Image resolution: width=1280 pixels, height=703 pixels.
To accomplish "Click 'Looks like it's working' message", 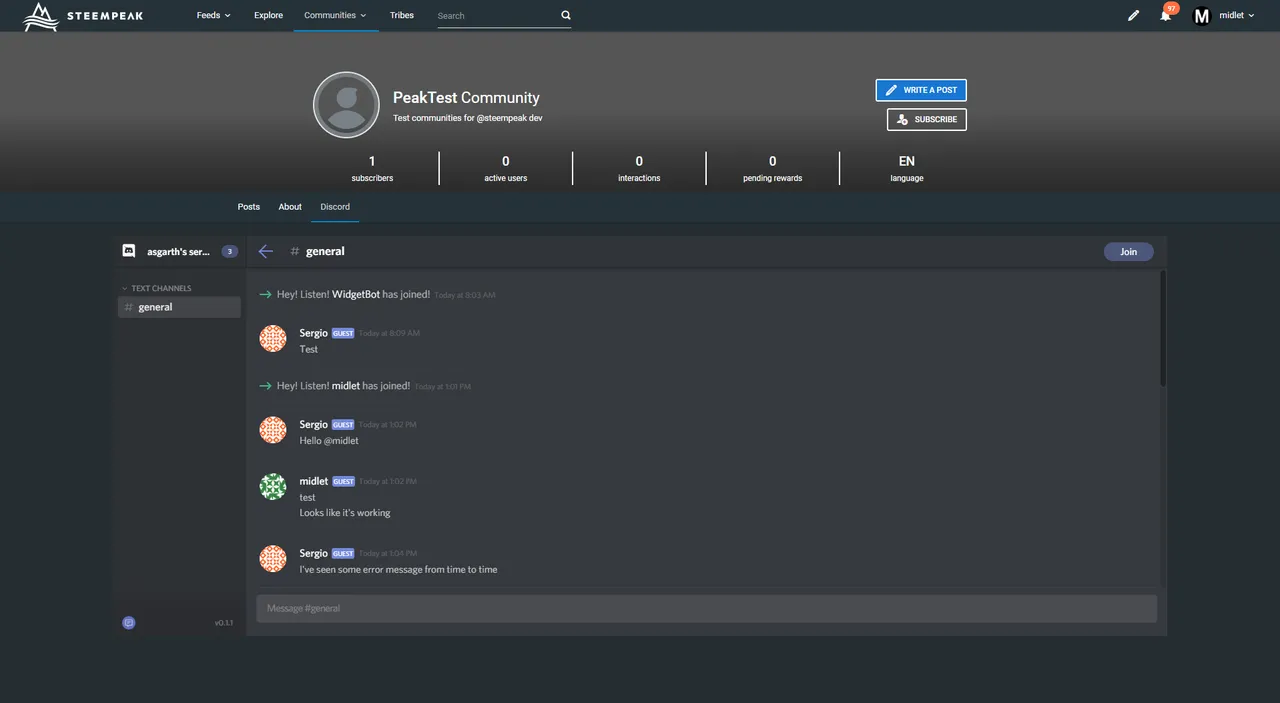I will pos(345,513).
